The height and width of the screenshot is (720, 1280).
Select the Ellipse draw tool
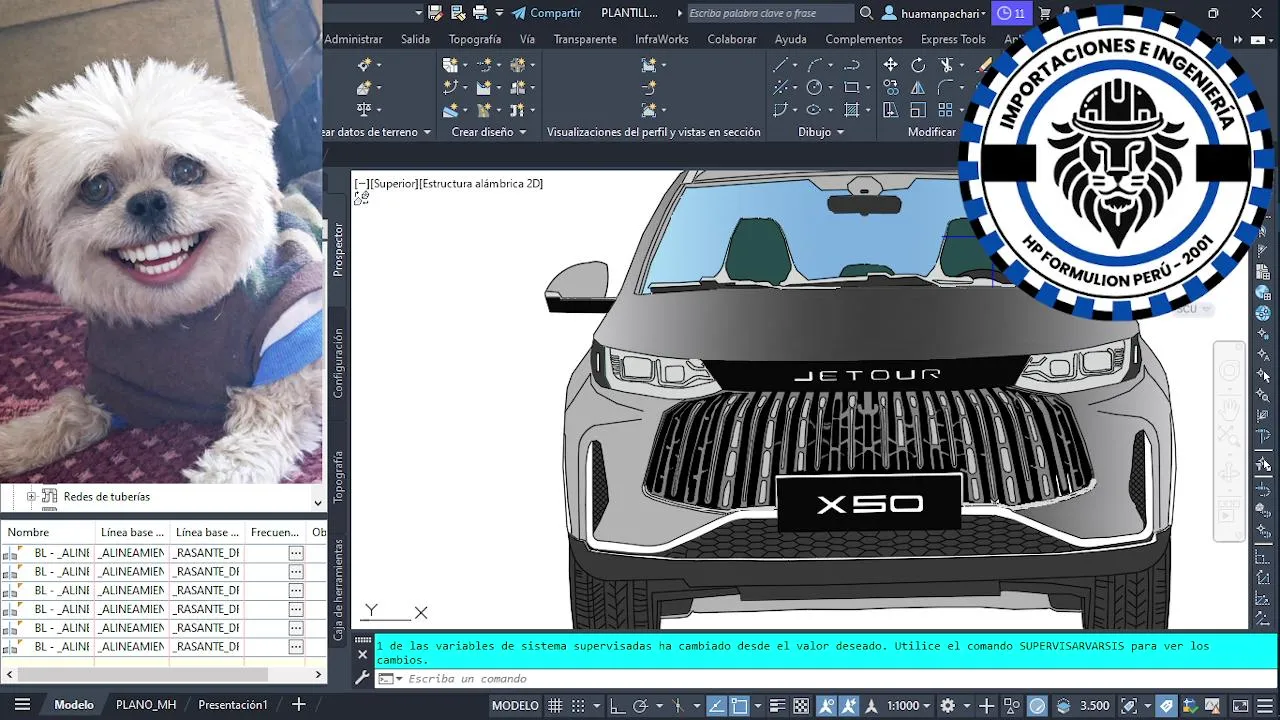click(x=814, y=110)
